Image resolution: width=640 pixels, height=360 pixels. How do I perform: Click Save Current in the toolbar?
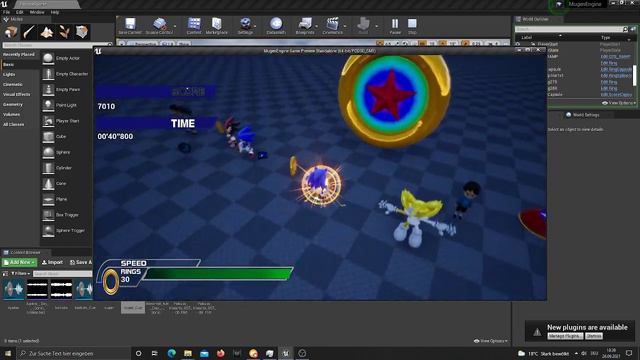tap(130, 26)
